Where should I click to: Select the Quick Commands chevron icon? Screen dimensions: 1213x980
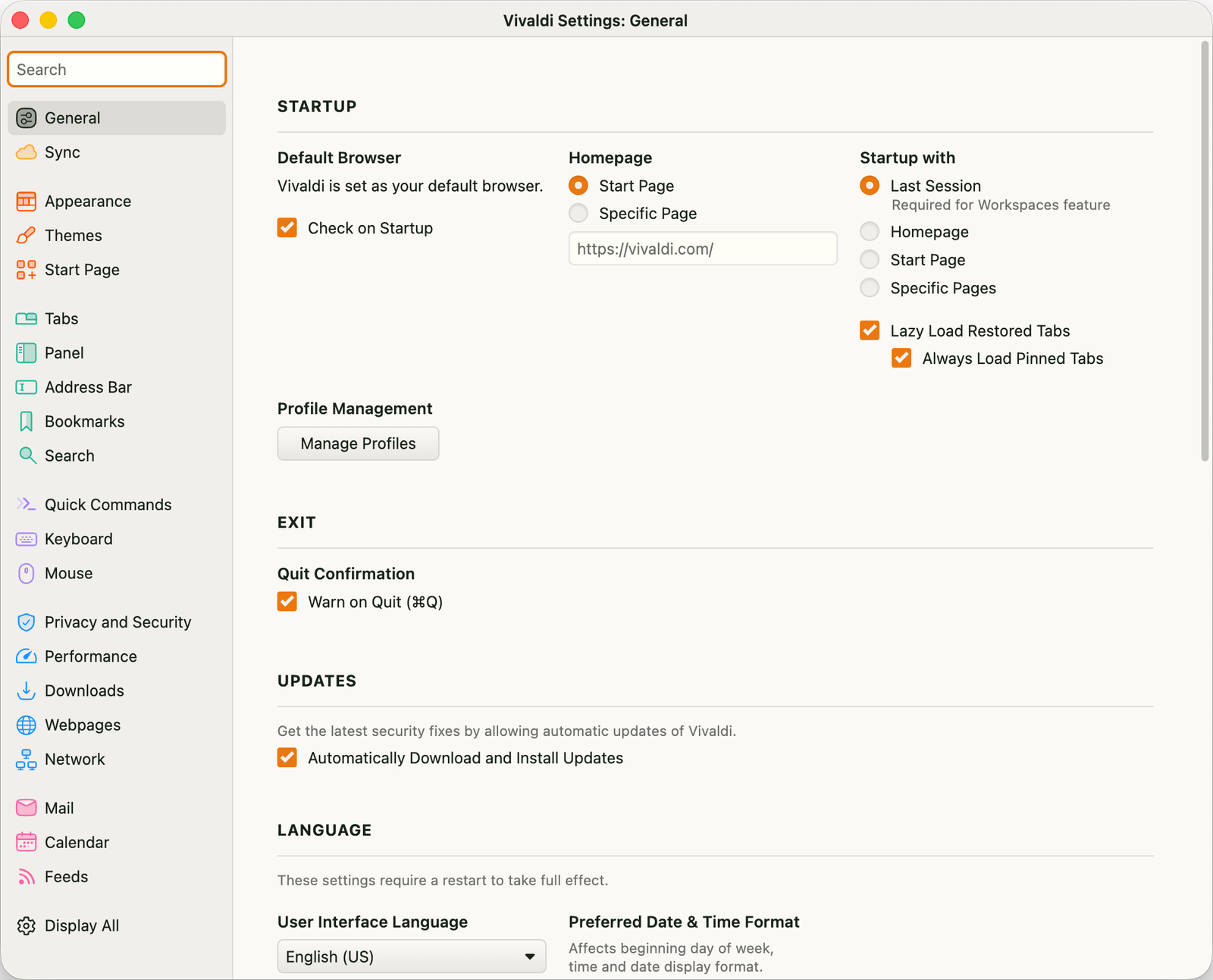[x=27, y=505]
